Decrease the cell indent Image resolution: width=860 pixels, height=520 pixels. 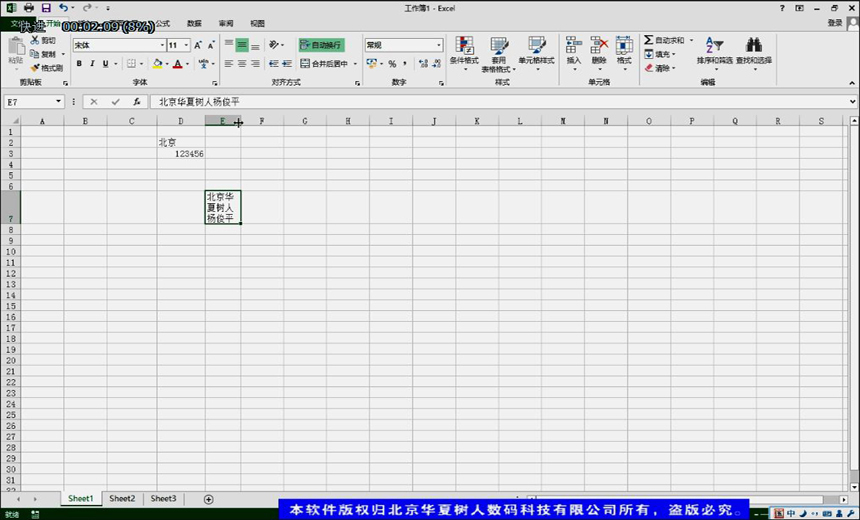click(274, 64)
